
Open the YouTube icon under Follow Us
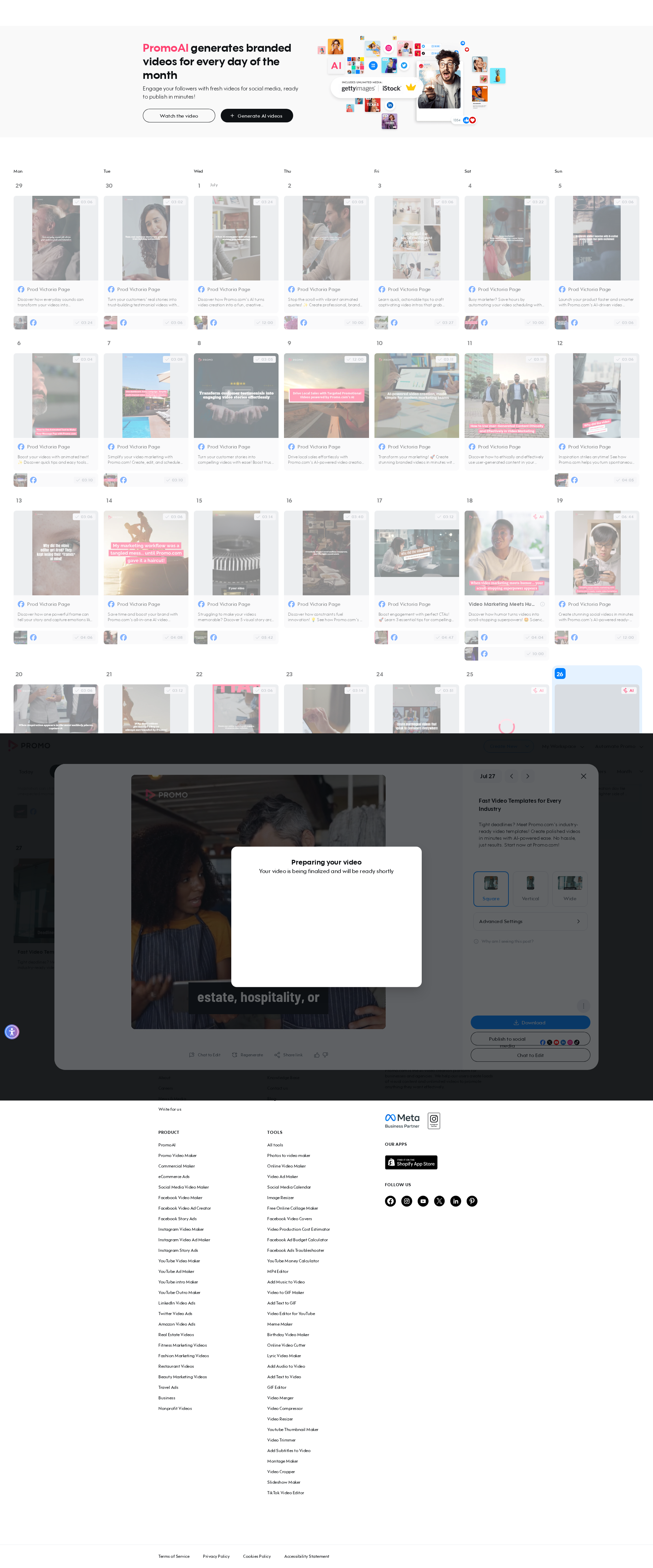tap(423, 1201)
